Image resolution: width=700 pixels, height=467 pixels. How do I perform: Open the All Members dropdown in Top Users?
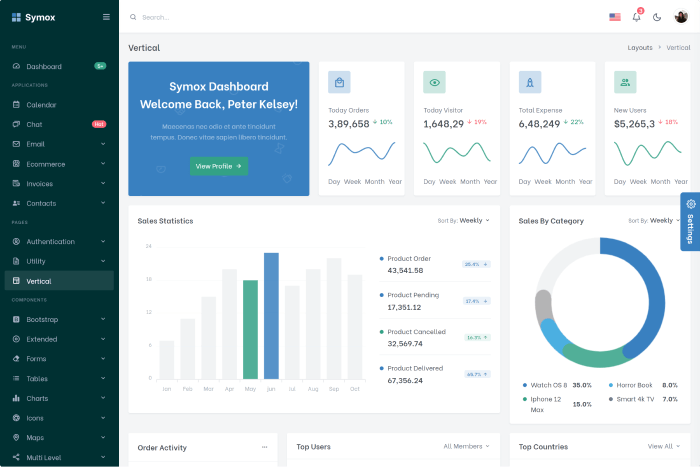[467, 446]
